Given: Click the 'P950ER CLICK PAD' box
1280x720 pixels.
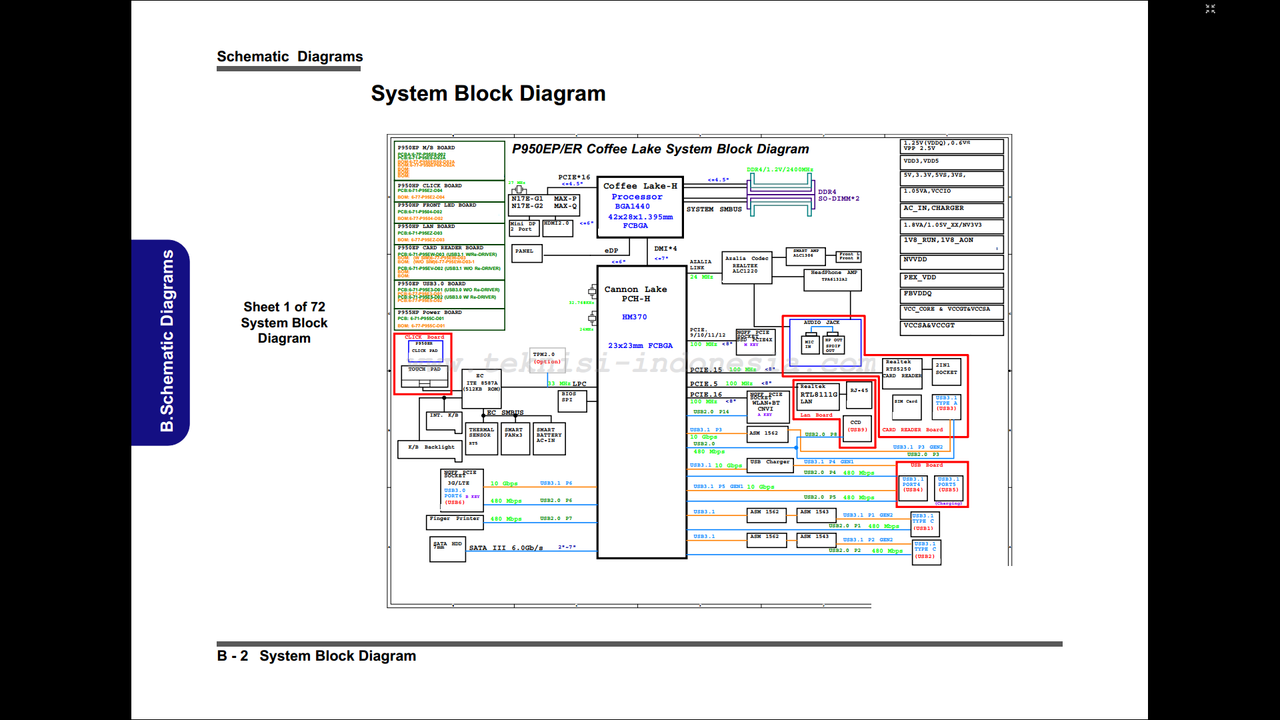Looking at the screenshot, I should (425, 349).
